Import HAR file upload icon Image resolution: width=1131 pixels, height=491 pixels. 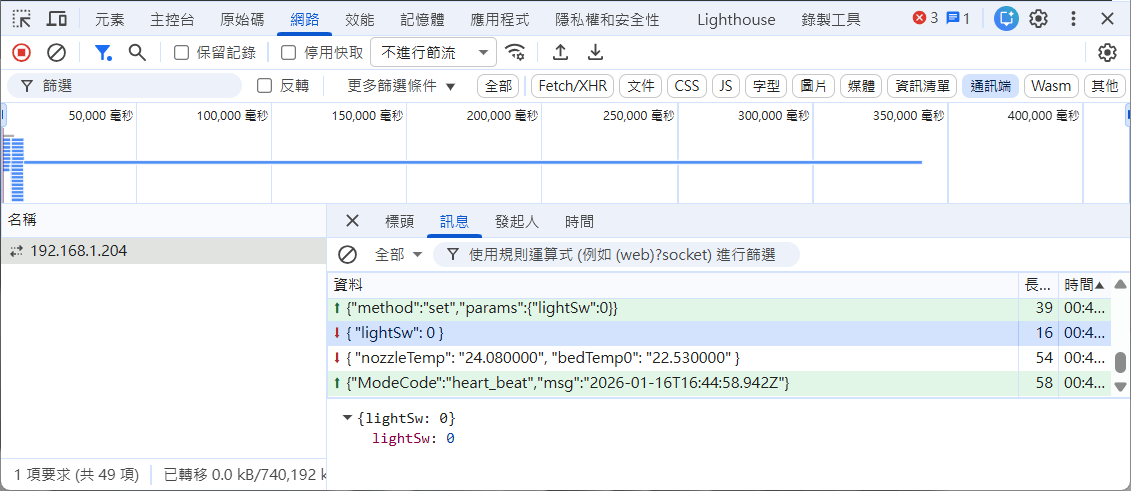pyautogui.click(x=560, y=52)
